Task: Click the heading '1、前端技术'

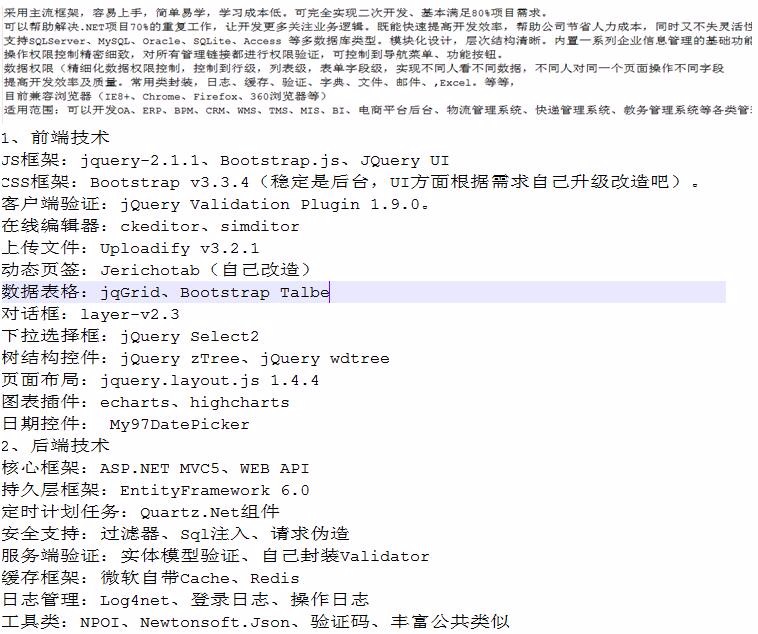Action: point(55,138)
